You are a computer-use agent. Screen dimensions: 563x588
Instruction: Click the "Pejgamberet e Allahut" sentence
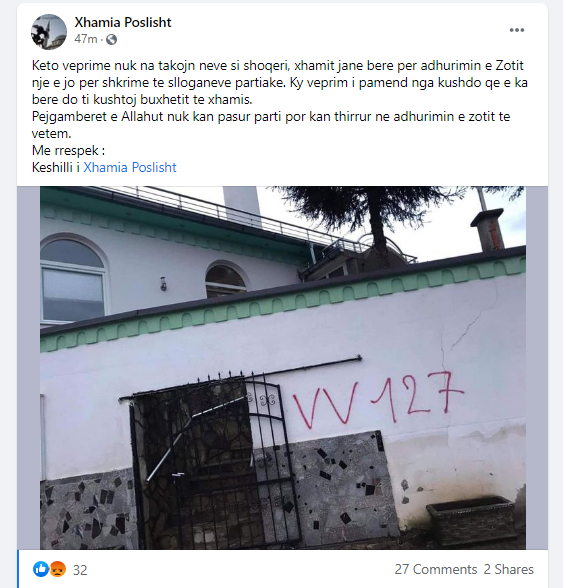271,125
